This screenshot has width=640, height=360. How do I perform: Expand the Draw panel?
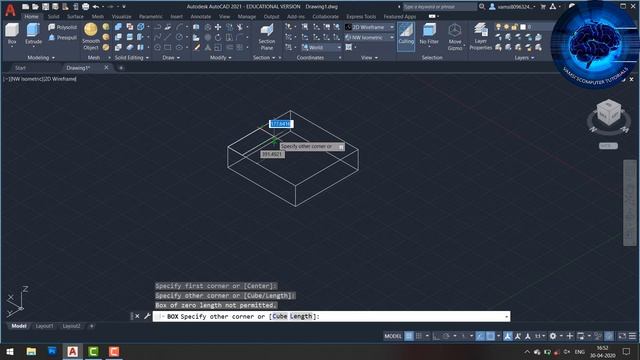tap(171, 58)
